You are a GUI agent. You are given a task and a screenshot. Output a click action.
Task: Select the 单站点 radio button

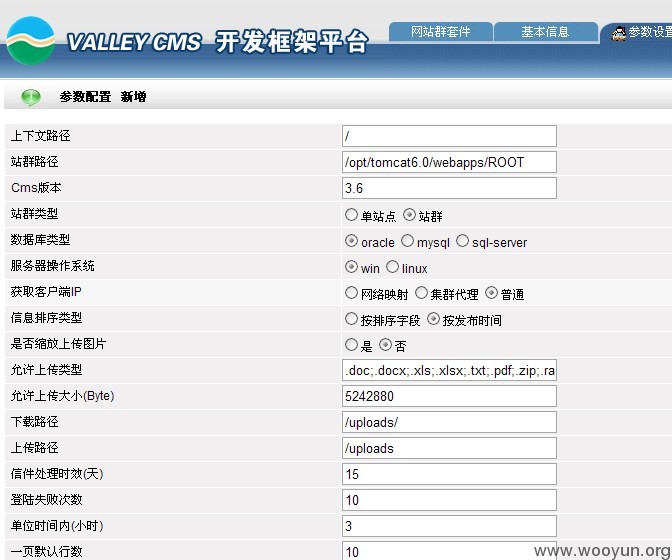click(x=351, y=215)
